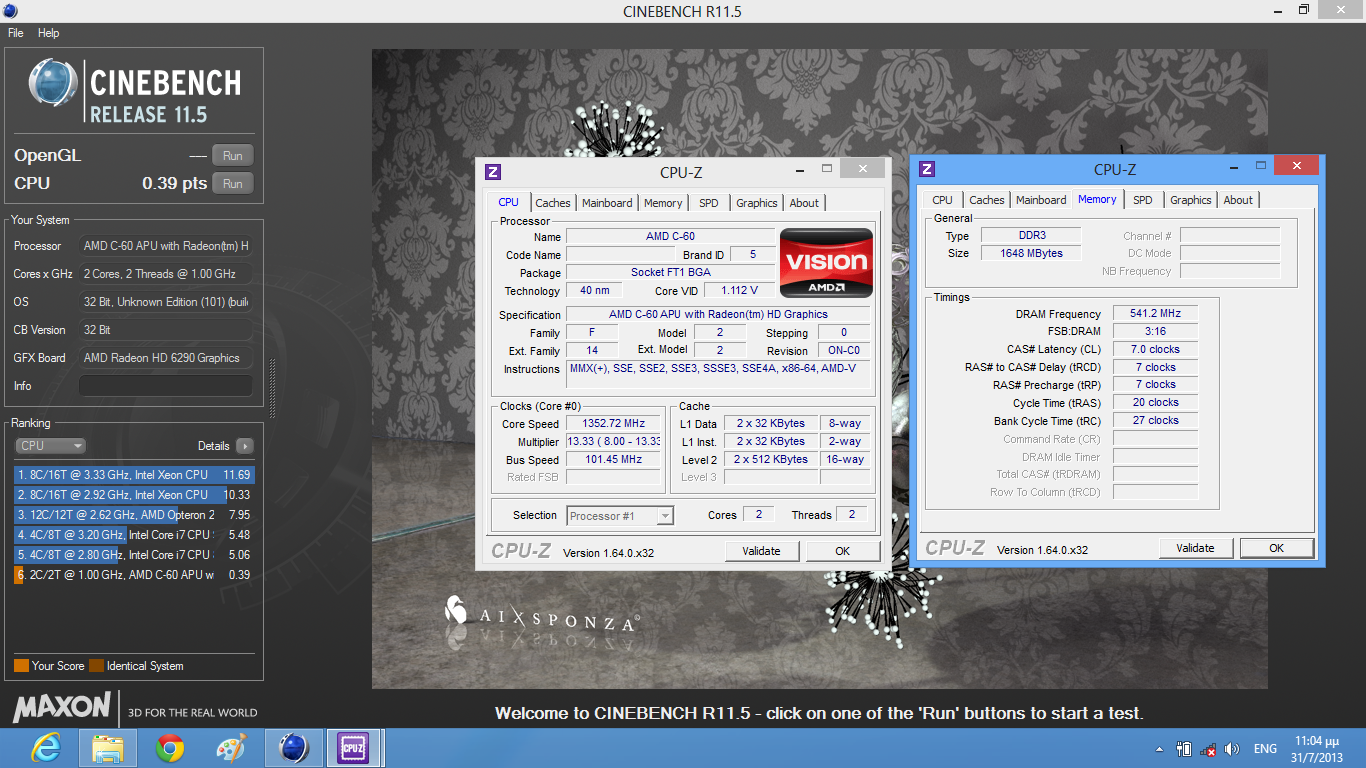Run the OpenGL benchmark test
The width and height of the screenshot is (1366, 768).
(x=233, y=155)
